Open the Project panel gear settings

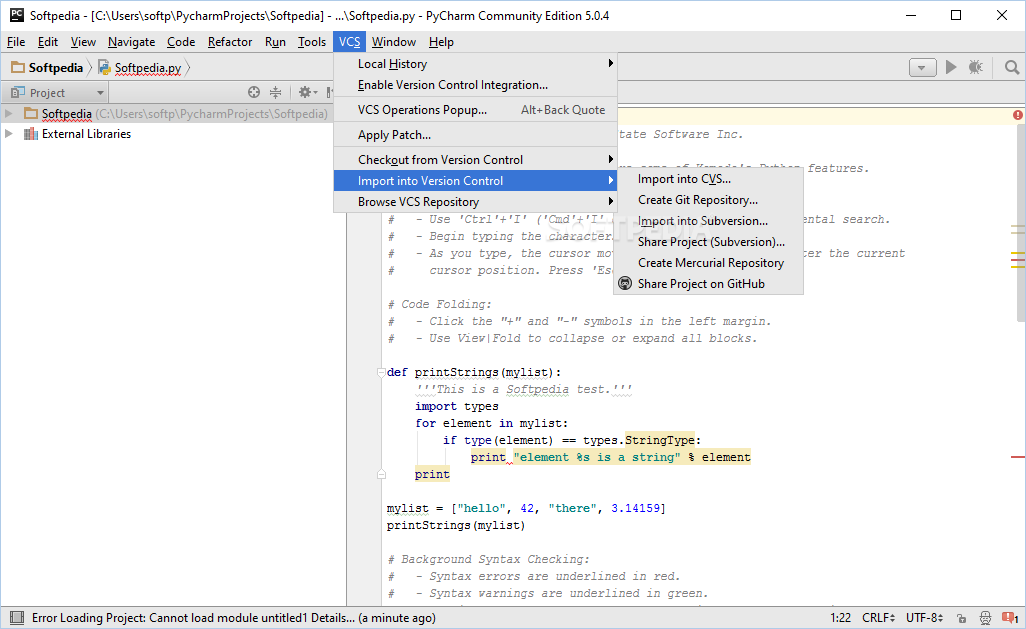coord(308,92)
